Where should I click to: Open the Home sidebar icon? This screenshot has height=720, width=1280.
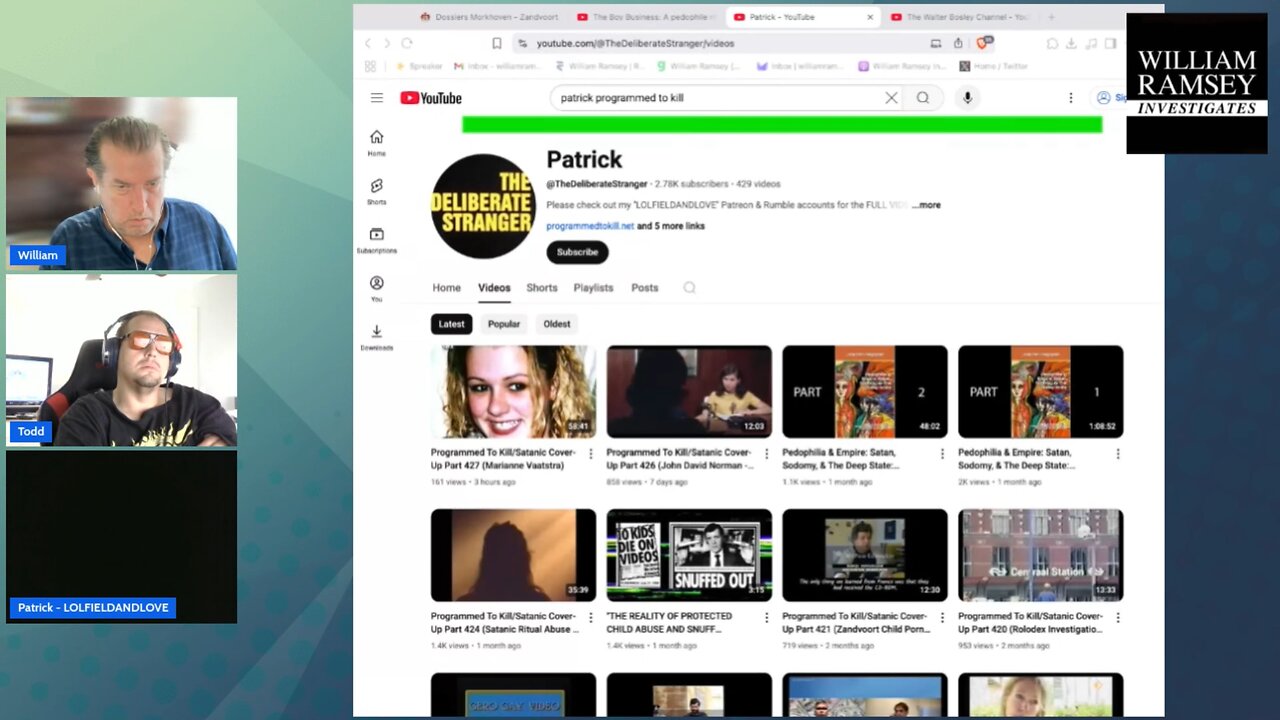[376, 142]
